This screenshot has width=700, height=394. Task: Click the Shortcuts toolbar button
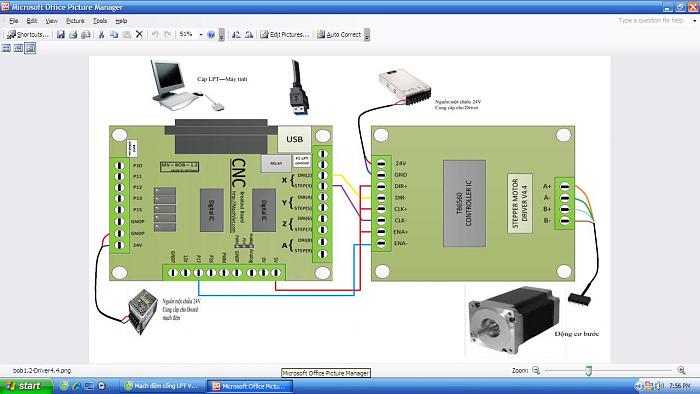click(27, 34)
